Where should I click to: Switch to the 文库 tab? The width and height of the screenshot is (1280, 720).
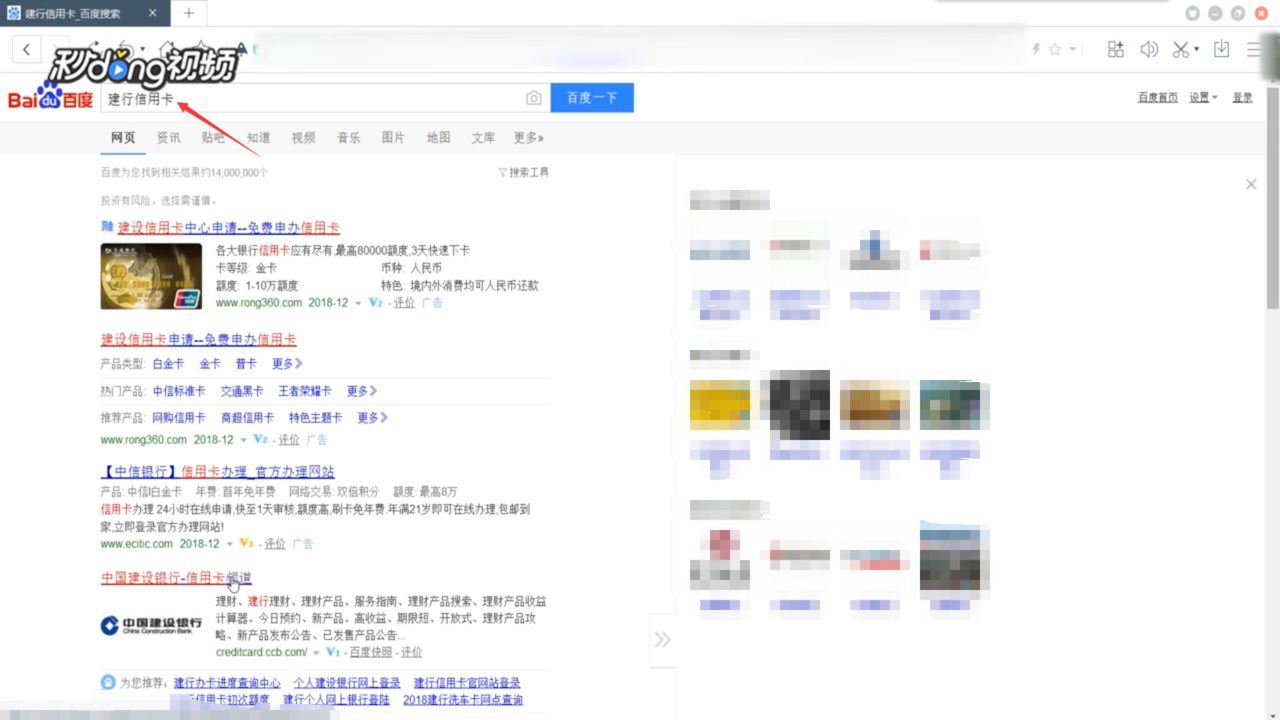pos(484,138)
